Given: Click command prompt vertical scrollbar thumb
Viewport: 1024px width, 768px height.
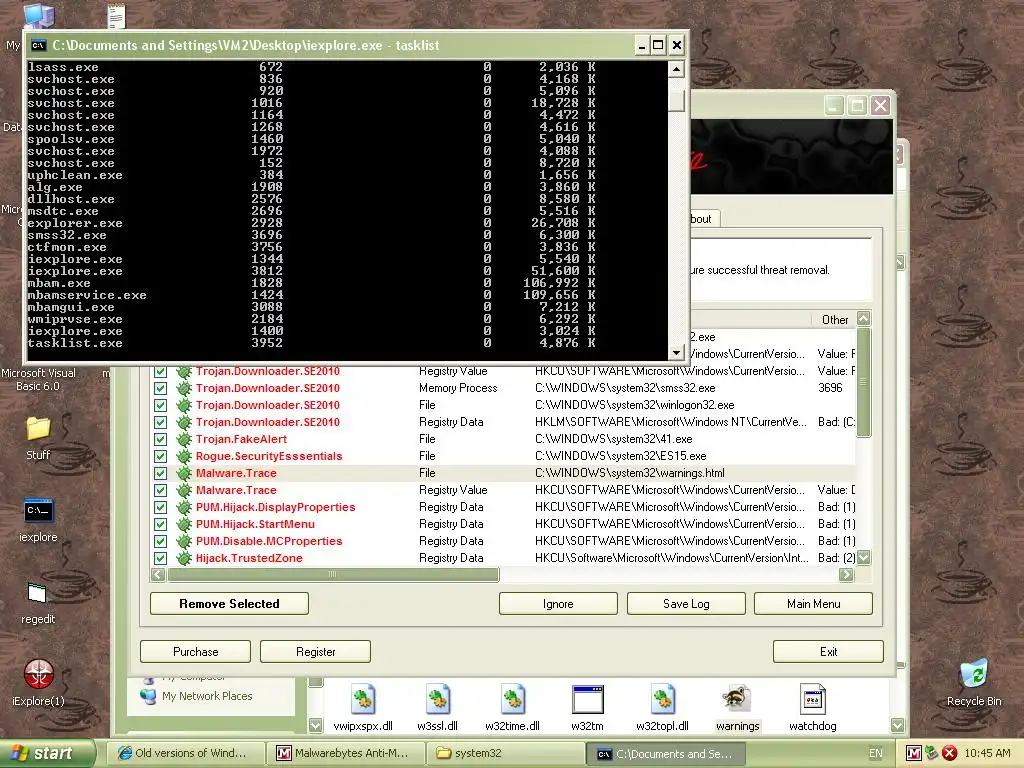Looking at the screenshot, I should coord(677,100).
